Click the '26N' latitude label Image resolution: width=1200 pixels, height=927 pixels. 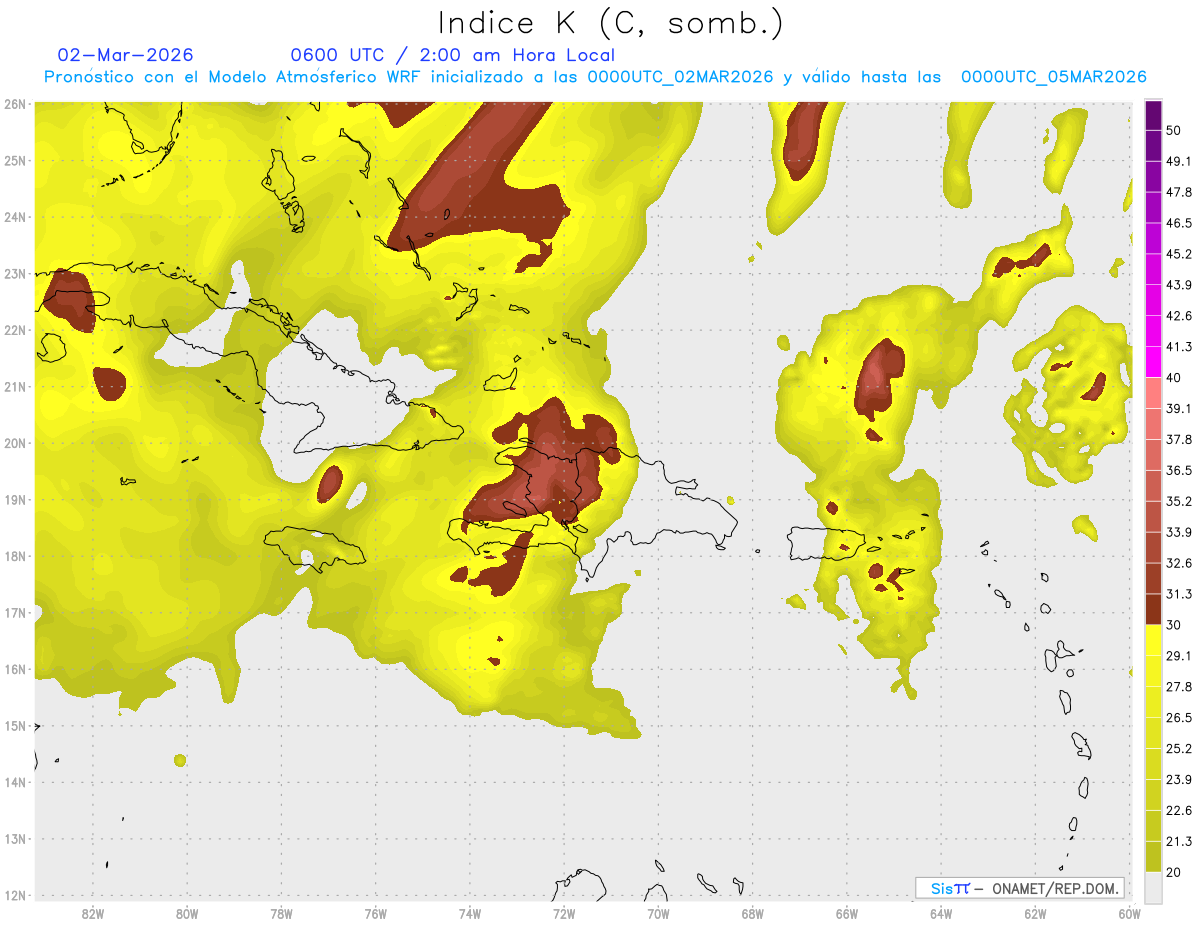pyautogui.click(x=14, y=104)
